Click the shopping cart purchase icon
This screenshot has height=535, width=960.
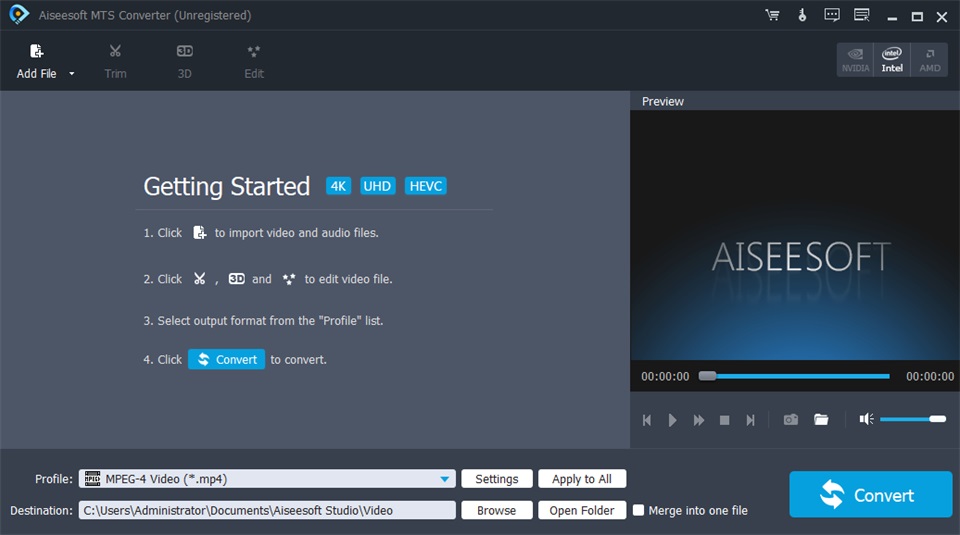(x=773, y=15)
